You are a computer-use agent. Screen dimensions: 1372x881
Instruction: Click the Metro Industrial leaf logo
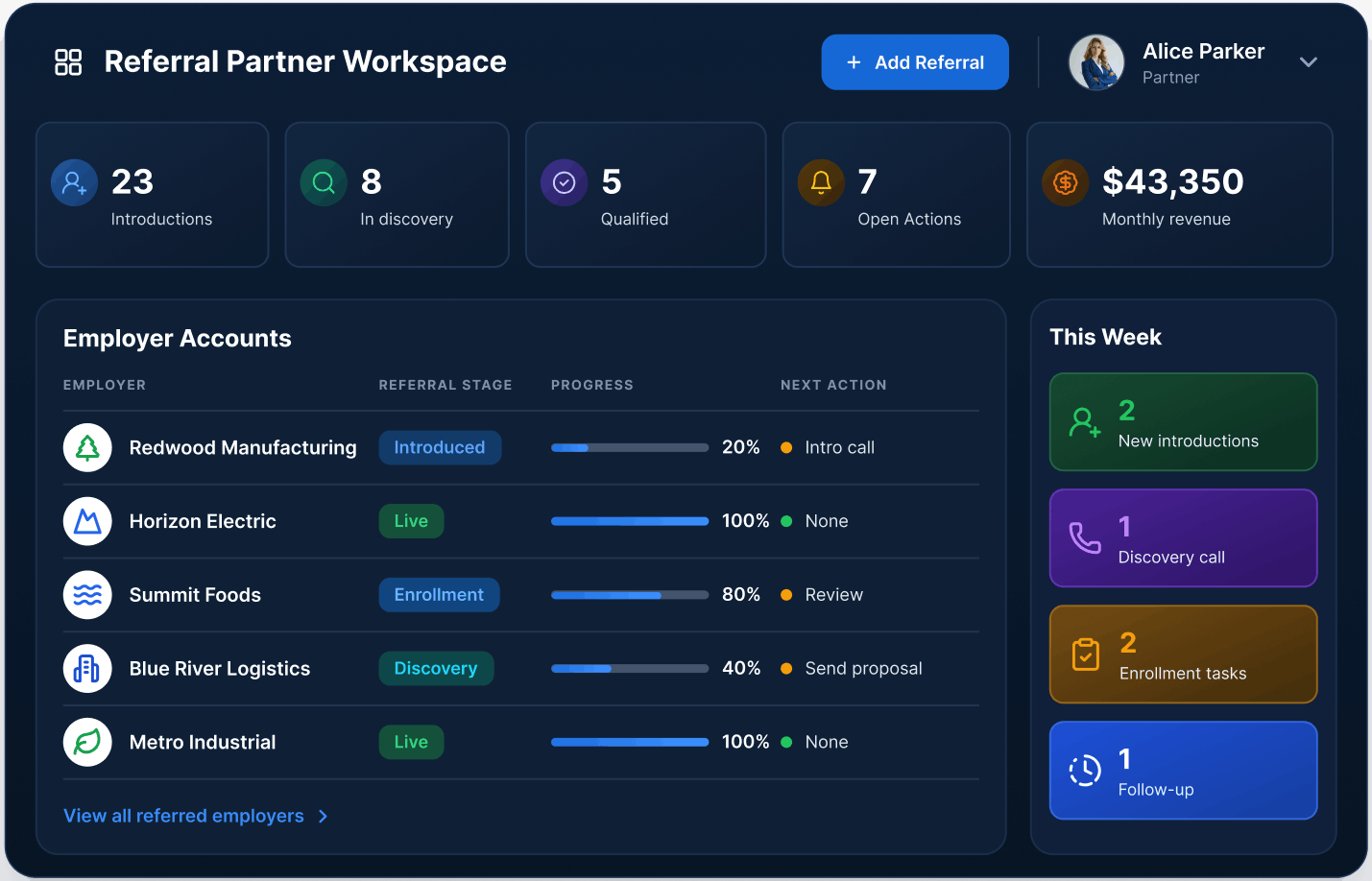click(87, 743)
